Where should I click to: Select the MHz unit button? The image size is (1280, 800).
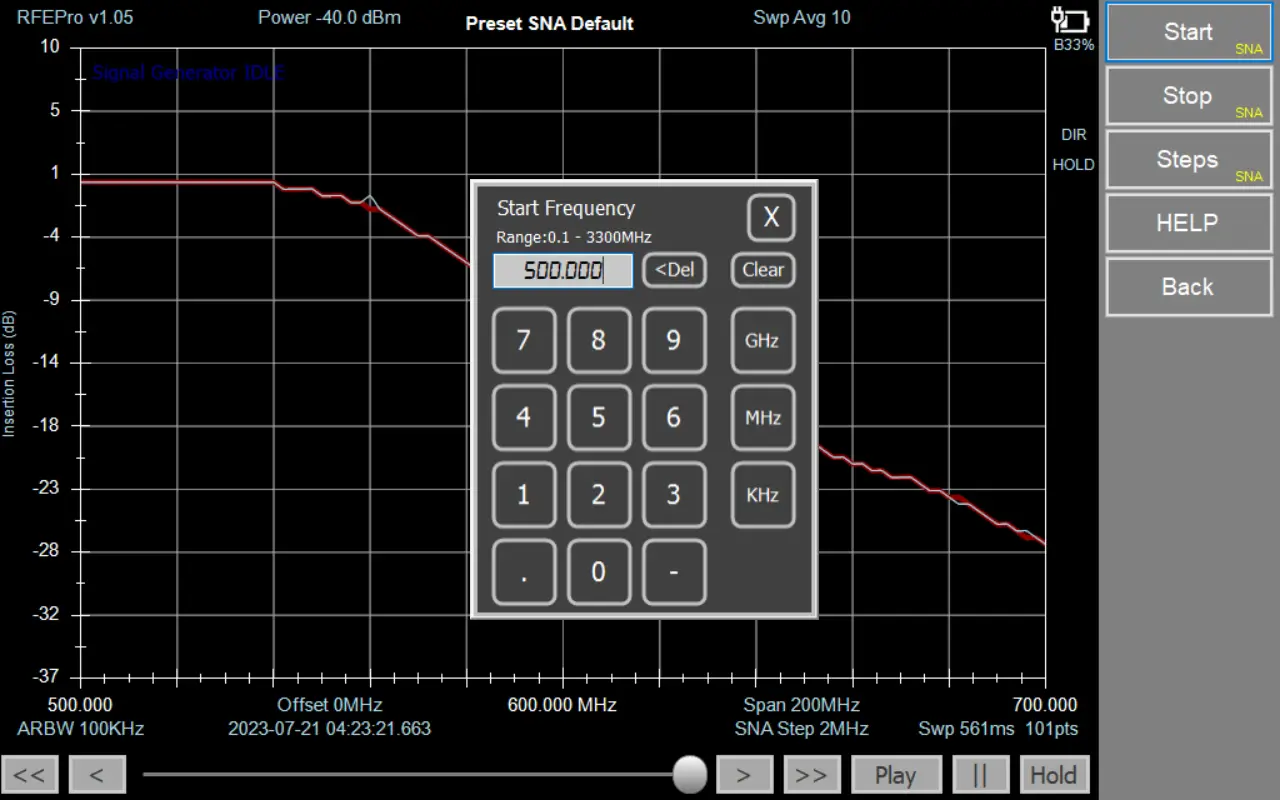tap(762, 418)
